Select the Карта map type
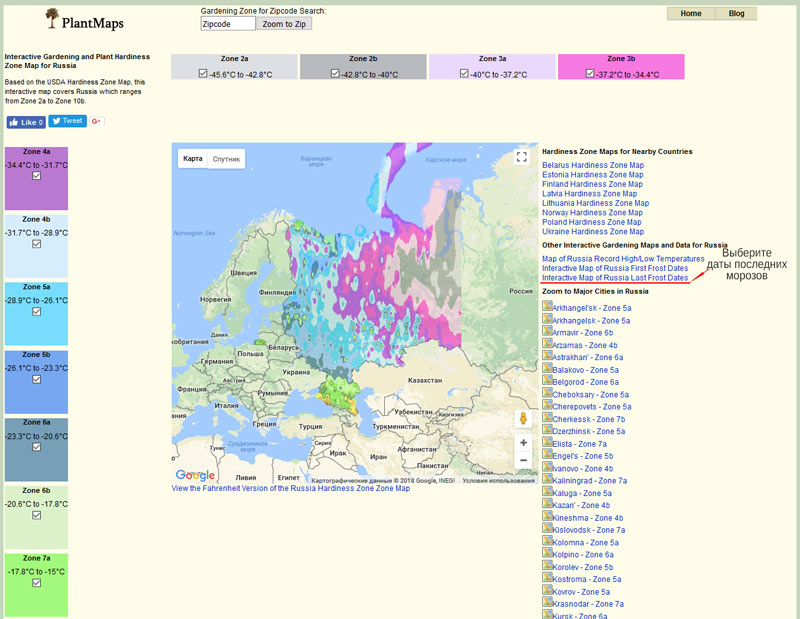Image resolution: width=800 pixels, height=619 pixels. coord(193,158)
